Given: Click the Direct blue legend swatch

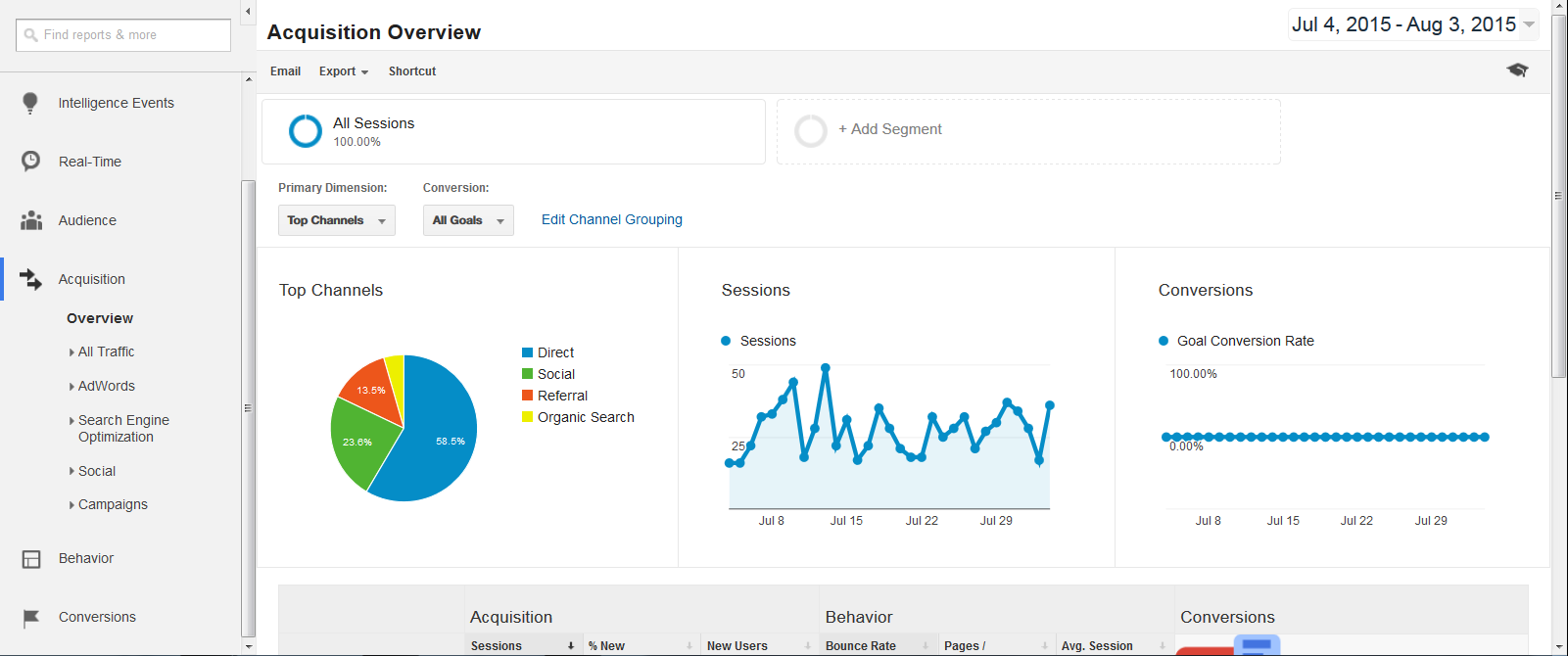Looking at the screenshot, I should coord(528,352).
